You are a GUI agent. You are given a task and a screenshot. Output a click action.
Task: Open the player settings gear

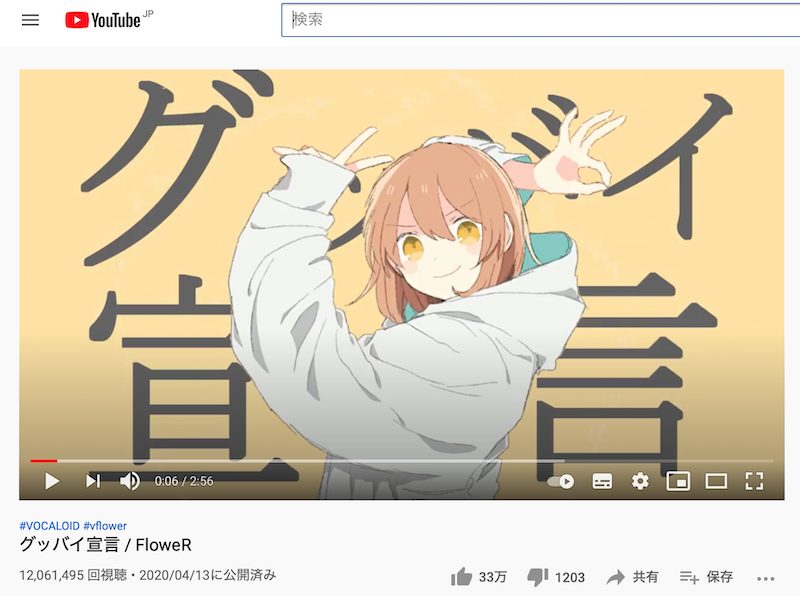pyautogui.click(x=640, y=481)
